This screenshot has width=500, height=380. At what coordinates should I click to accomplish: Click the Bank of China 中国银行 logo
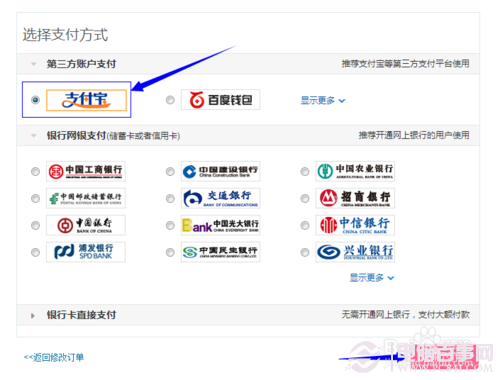[x=86, y=225]
